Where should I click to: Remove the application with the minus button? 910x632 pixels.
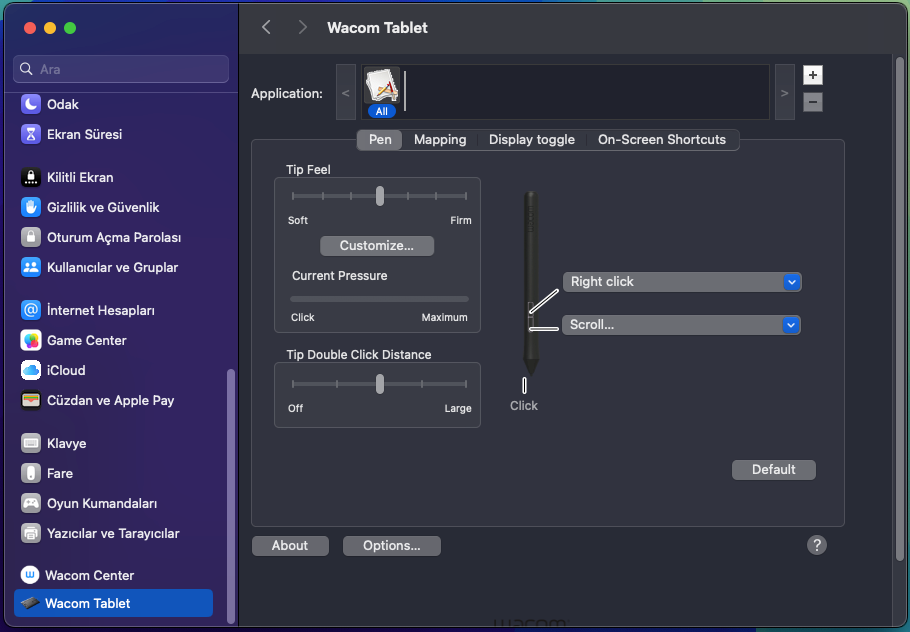(812, 102)
